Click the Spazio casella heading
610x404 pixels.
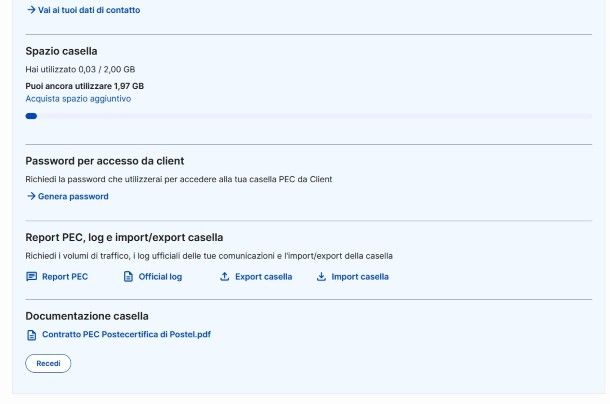[x=61, y=51]
